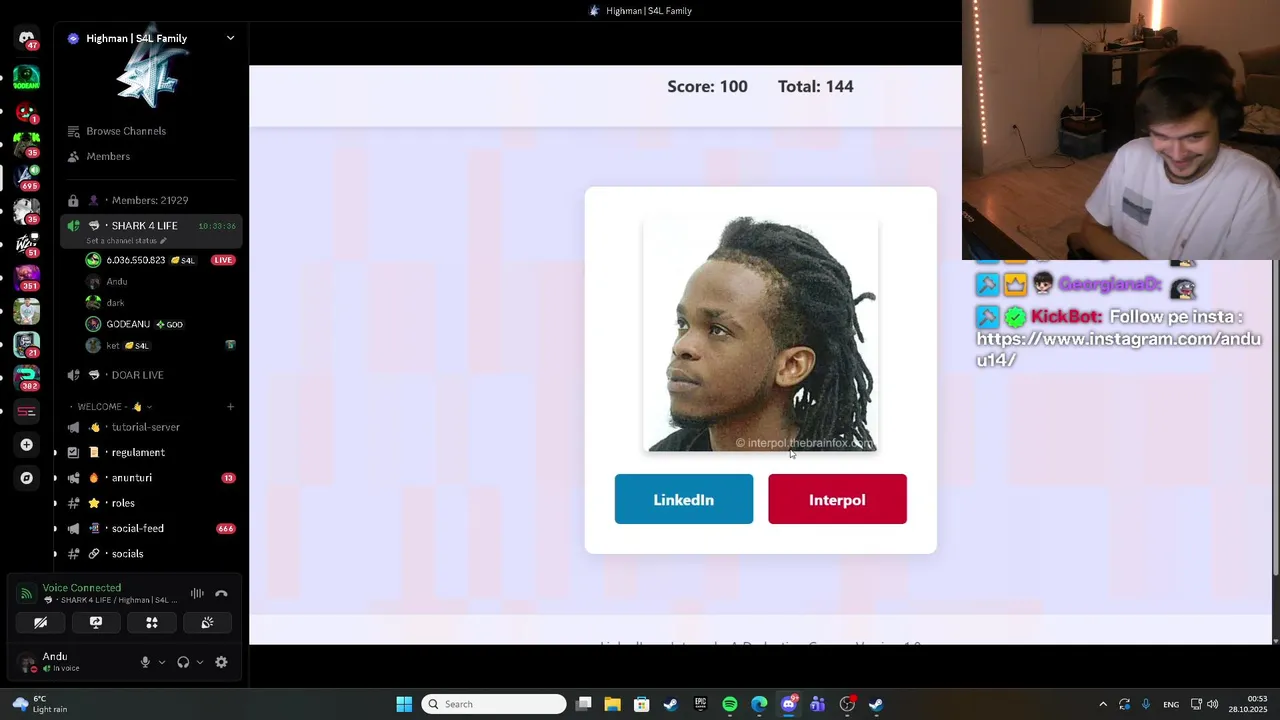Open Windows Start menu

click(x=404, y=704)
